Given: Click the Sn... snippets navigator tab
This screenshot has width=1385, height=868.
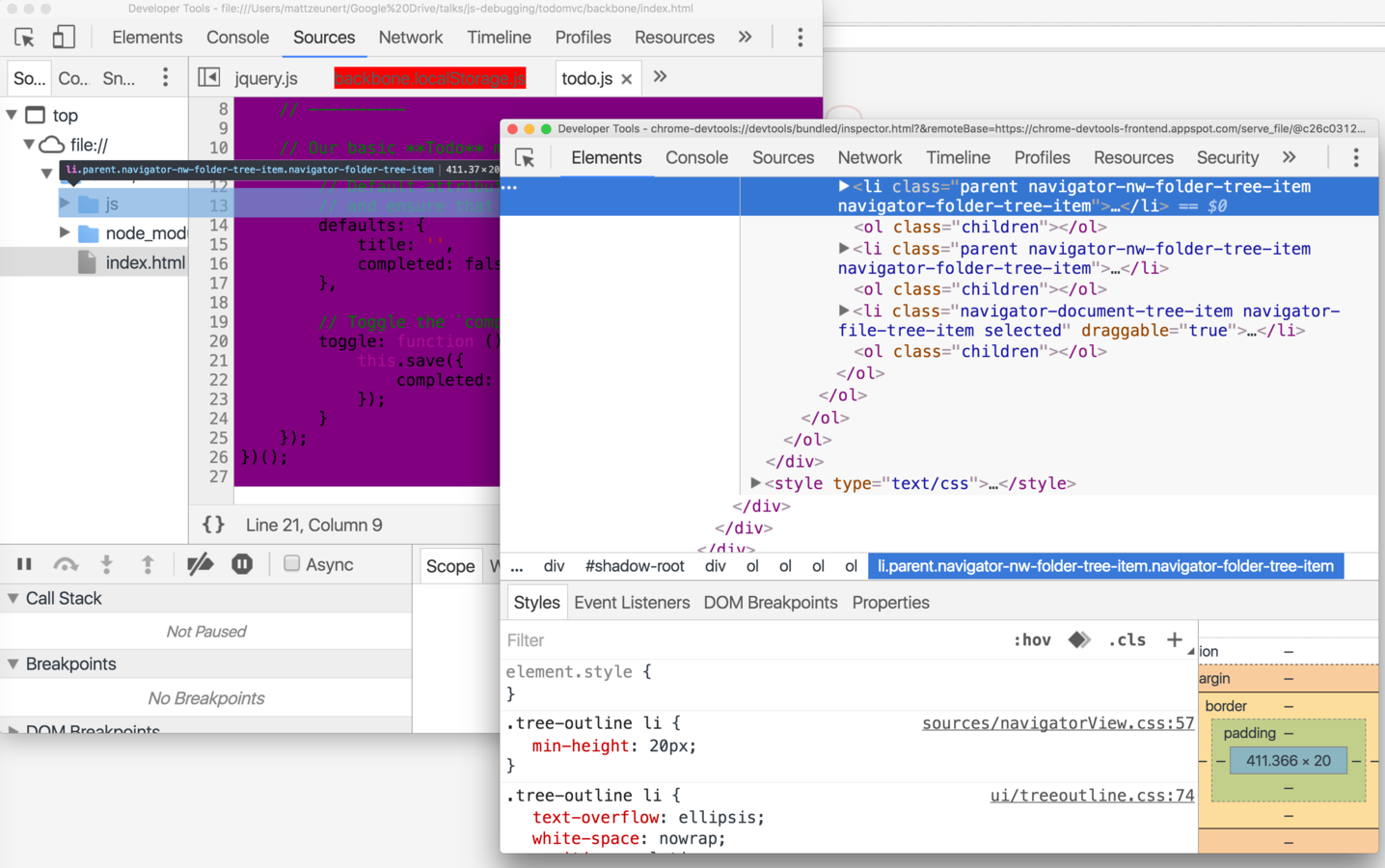Looking at the screenshot, I should click(119, 78).
